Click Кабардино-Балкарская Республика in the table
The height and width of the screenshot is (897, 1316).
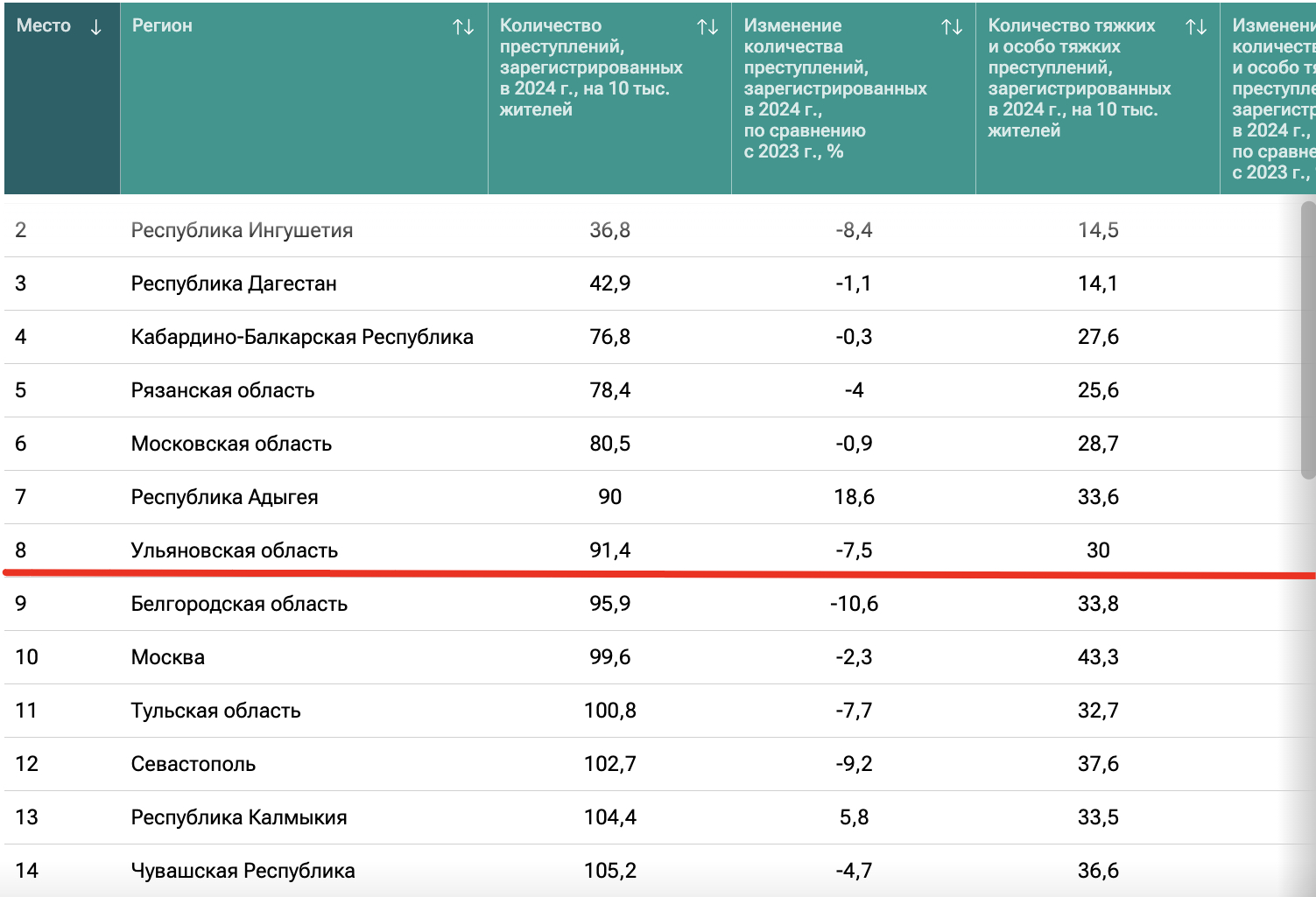(302, 337)
